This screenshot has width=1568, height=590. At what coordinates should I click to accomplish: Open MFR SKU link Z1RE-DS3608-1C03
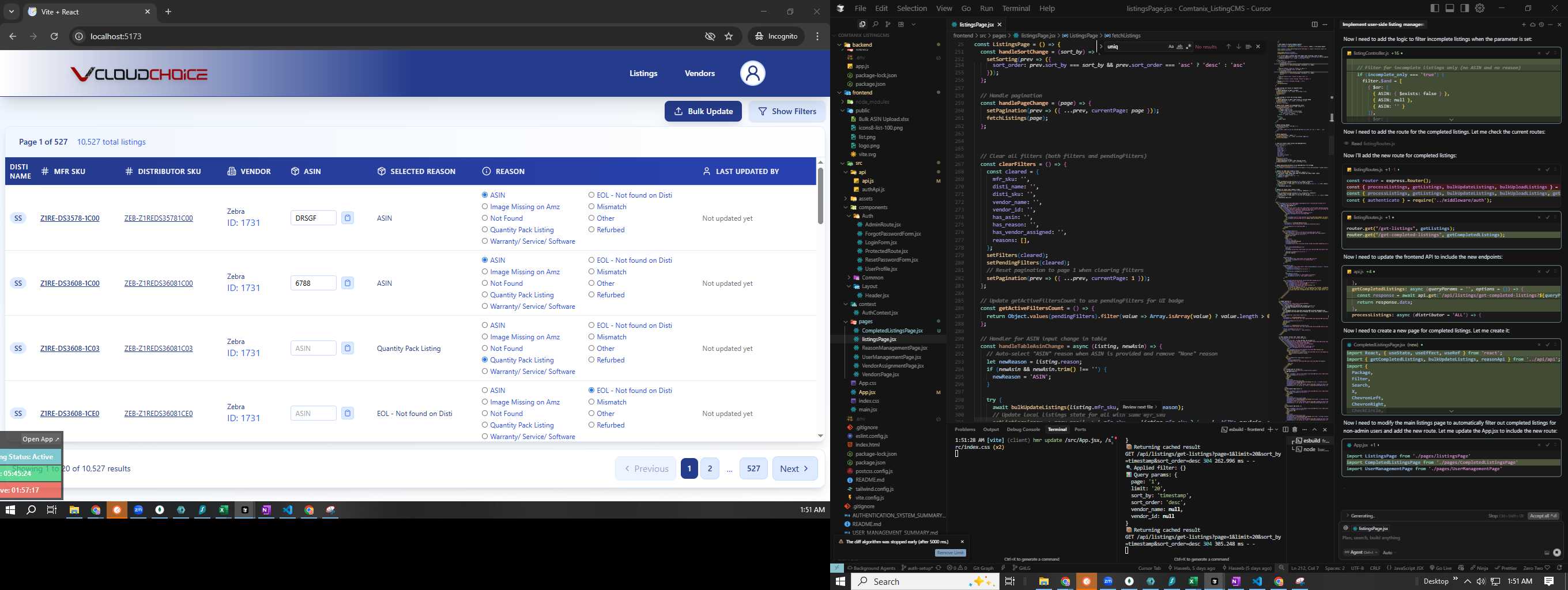pyautogui.click(x=70, y=349)
